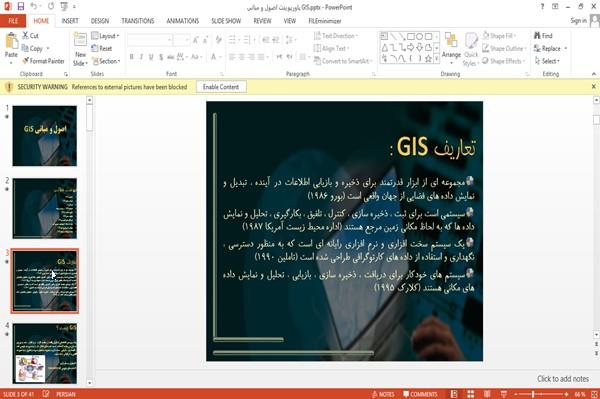Image resolution: width=600 pixels, height=399 pixels.
Task: Click Find in Editing group
Action: (543, 36)
